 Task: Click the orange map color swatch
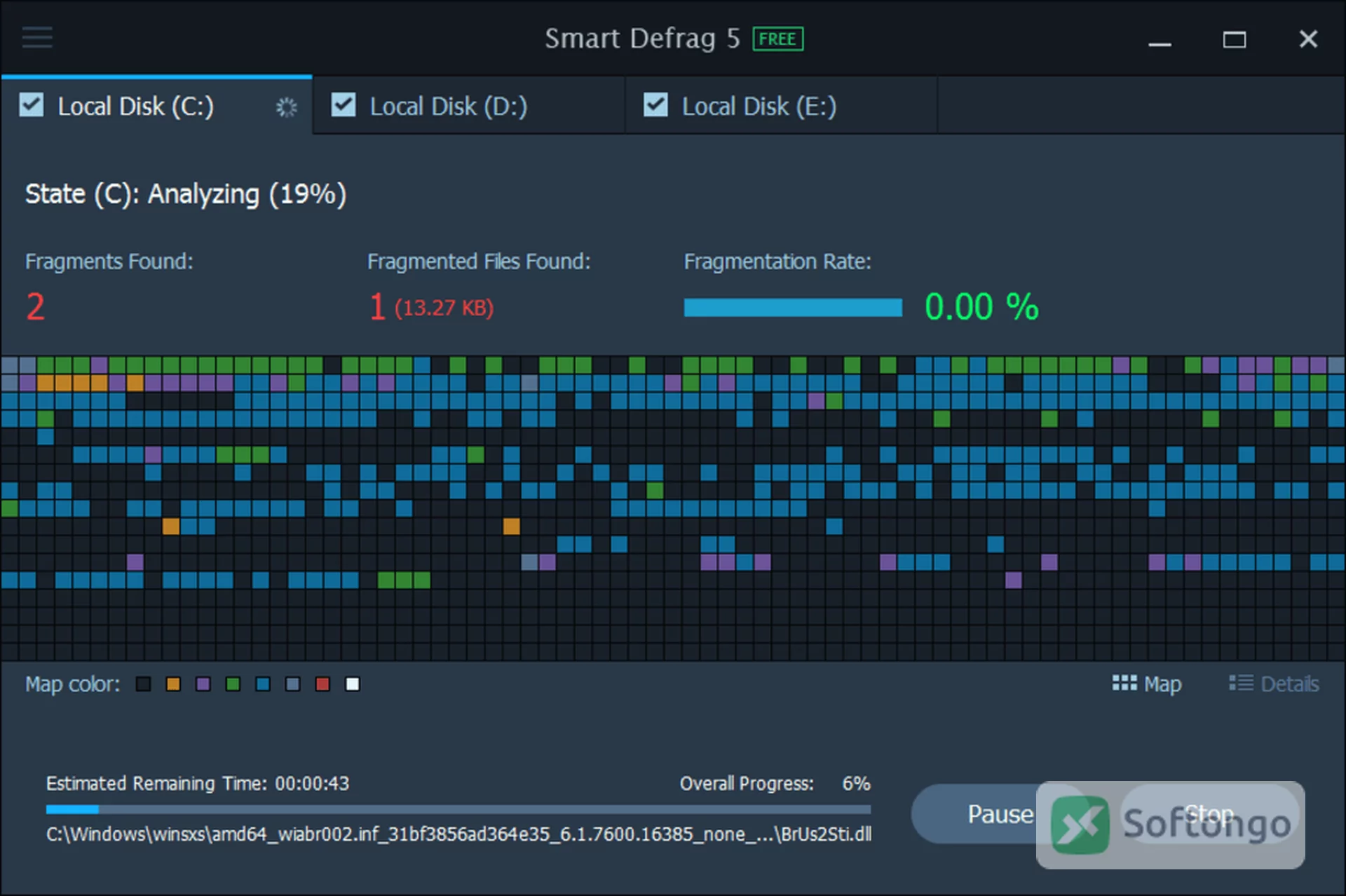point(173,684)
